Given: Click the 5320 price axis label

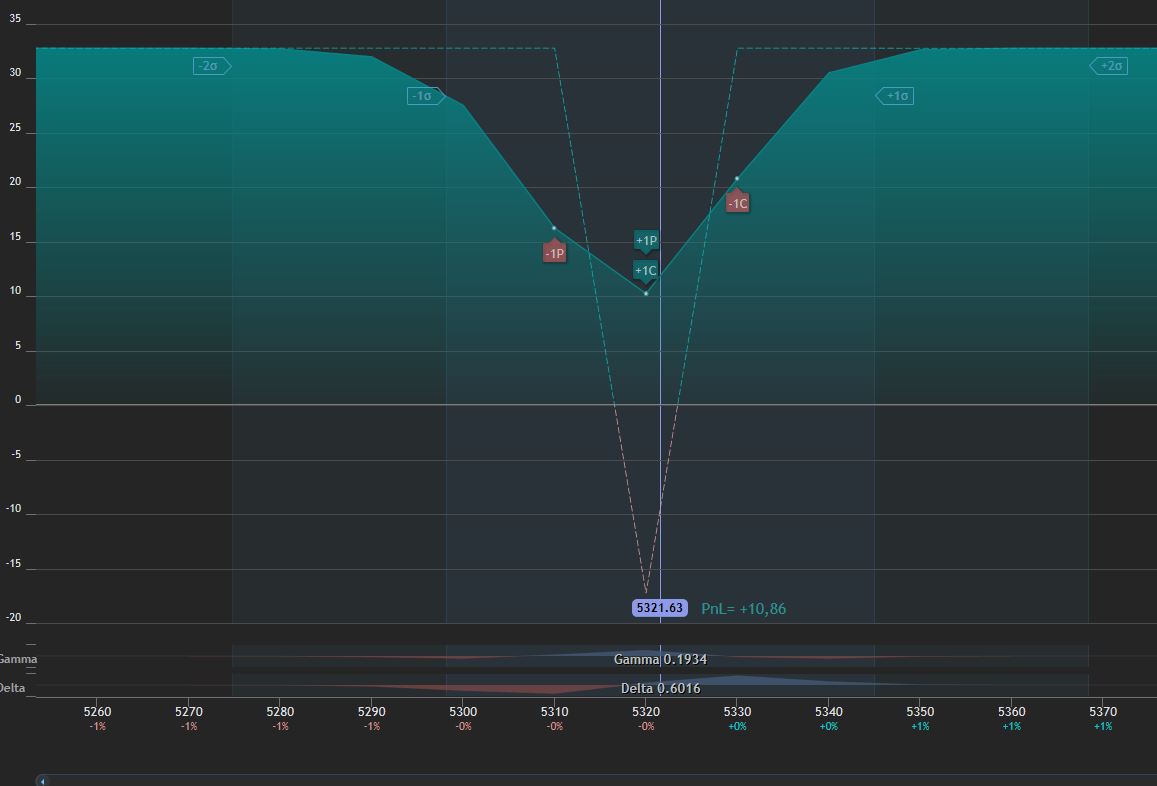Looking at the screenshot, I should [646, 711].
